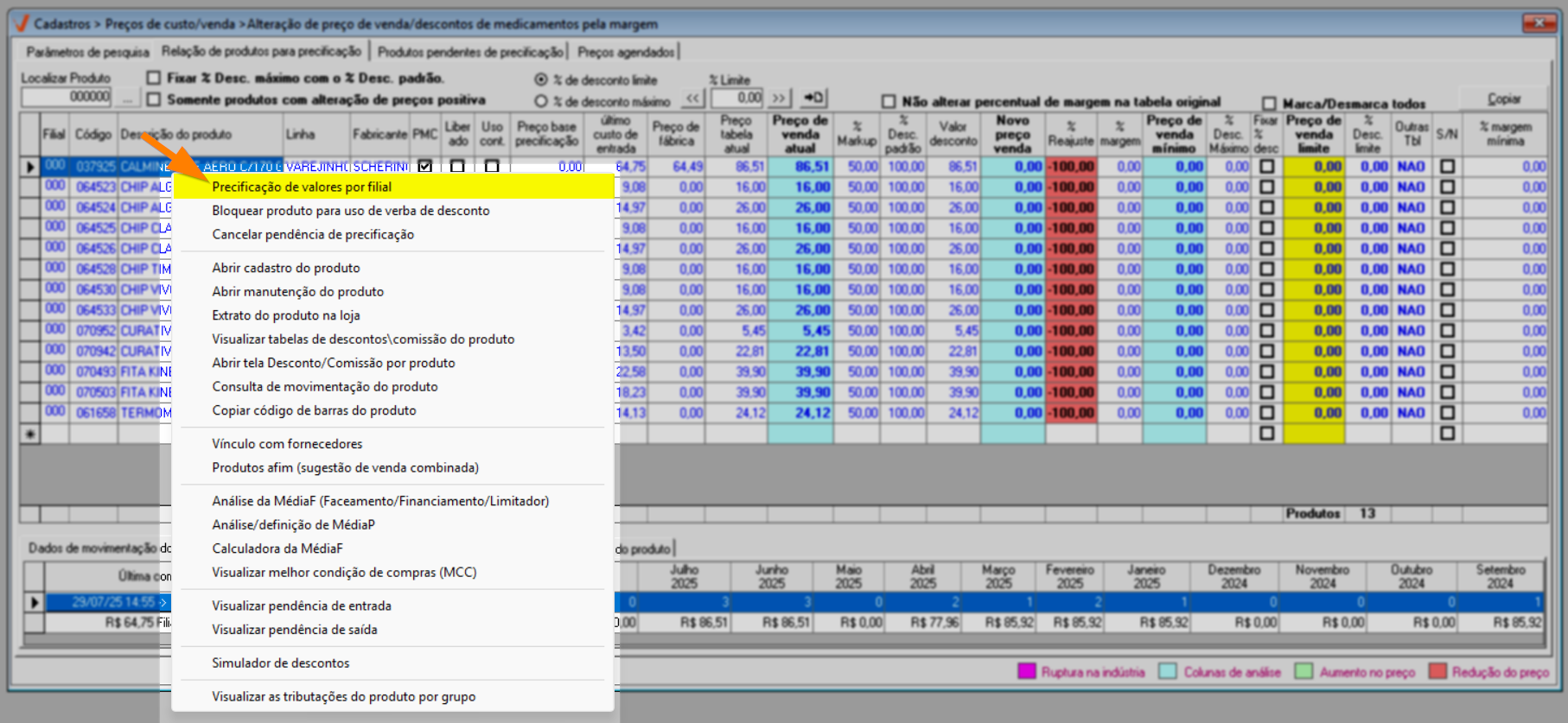The width and height of the screenshot is (1568, 723).
Task: Check Somente produtos com alteração de preços positiva
Action: point(154,99)
